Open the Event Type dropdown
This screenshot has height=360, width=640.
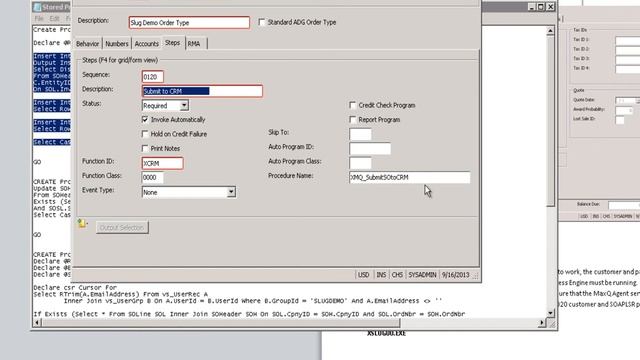231,192
